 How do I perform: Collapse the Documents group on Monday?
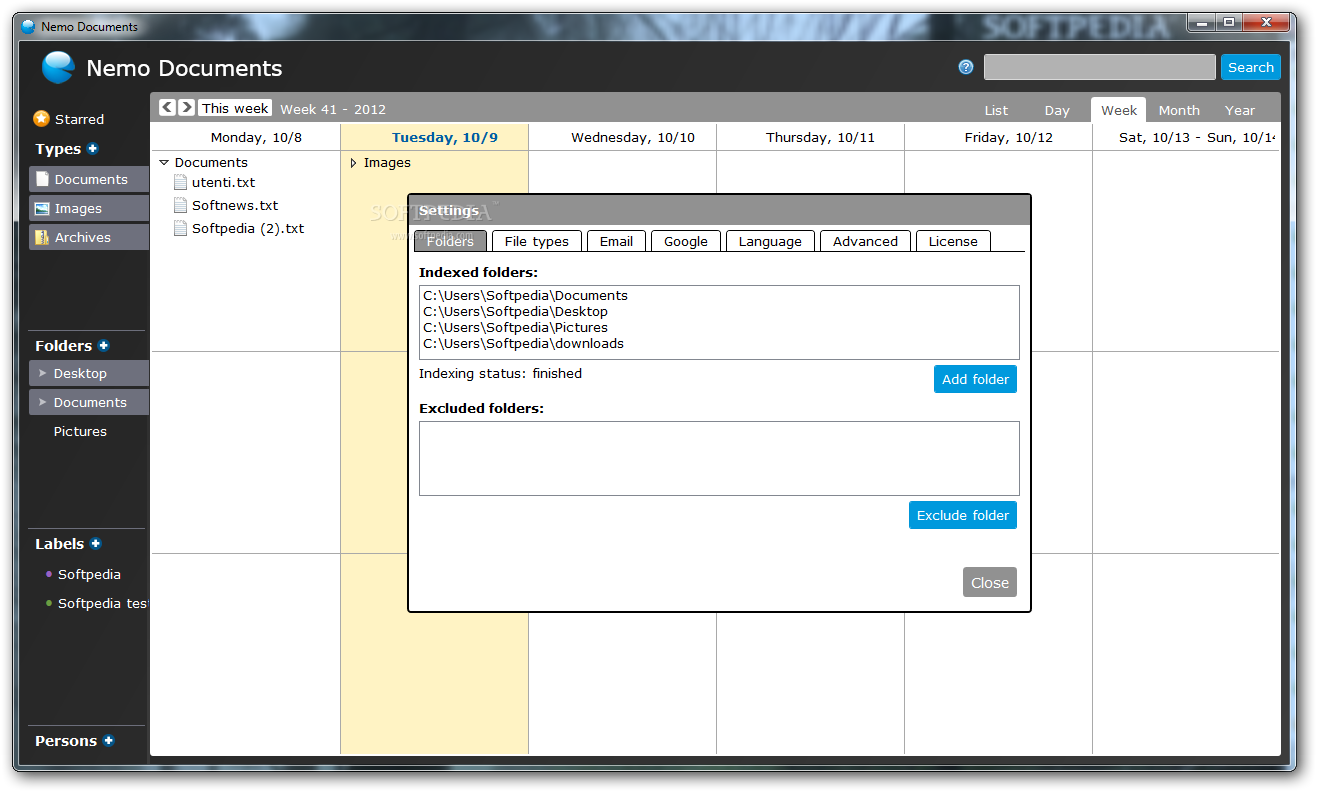(x=164, y=162)
